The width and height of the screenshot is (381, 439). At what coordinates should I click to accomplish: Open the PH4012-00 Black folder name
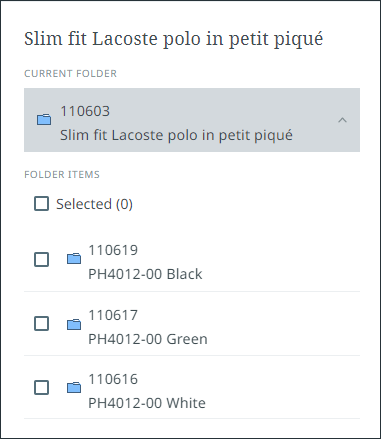(145, 274)
